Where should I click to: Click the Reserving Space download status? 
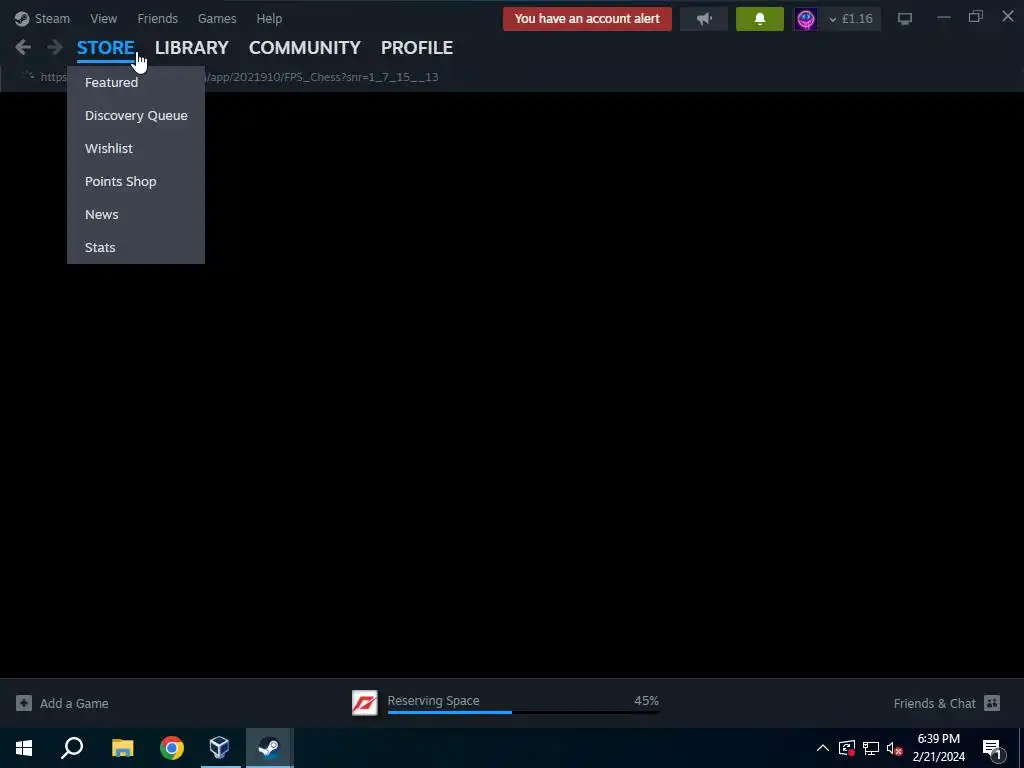click(x=433, y=701)
